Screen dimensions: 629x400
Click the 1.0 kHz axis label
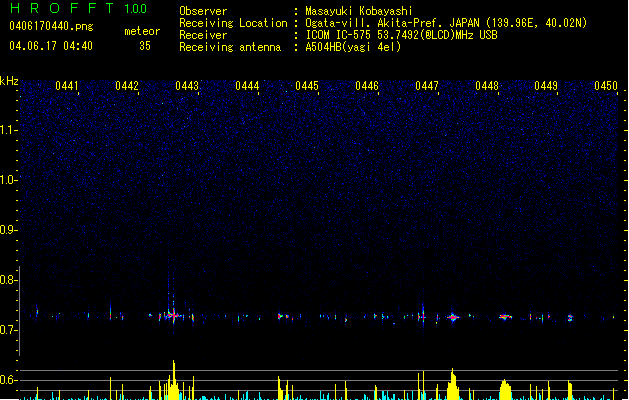click(8, 180)
